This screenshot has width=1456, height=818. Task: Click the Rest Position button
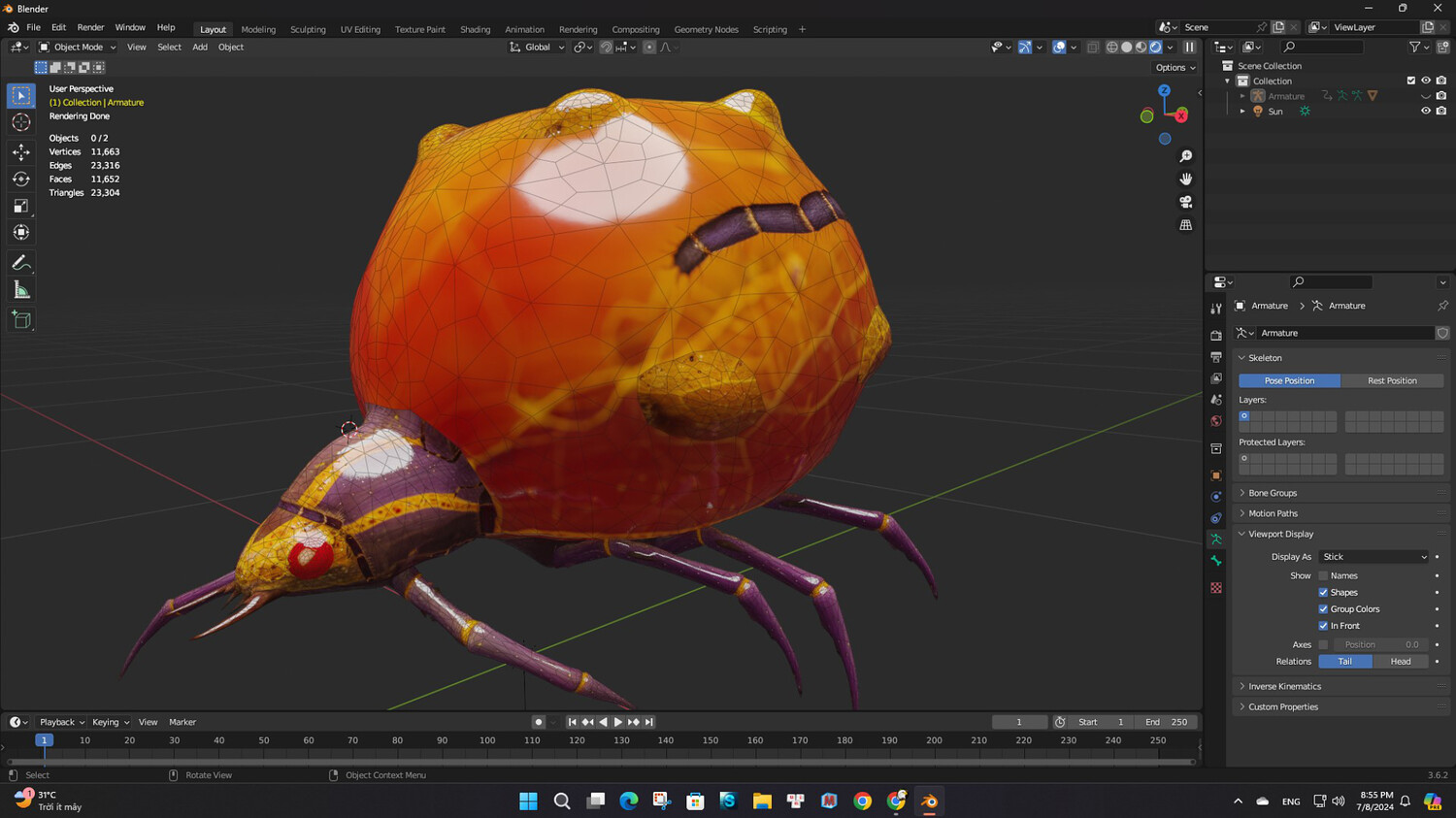(x=1392, y=380)
